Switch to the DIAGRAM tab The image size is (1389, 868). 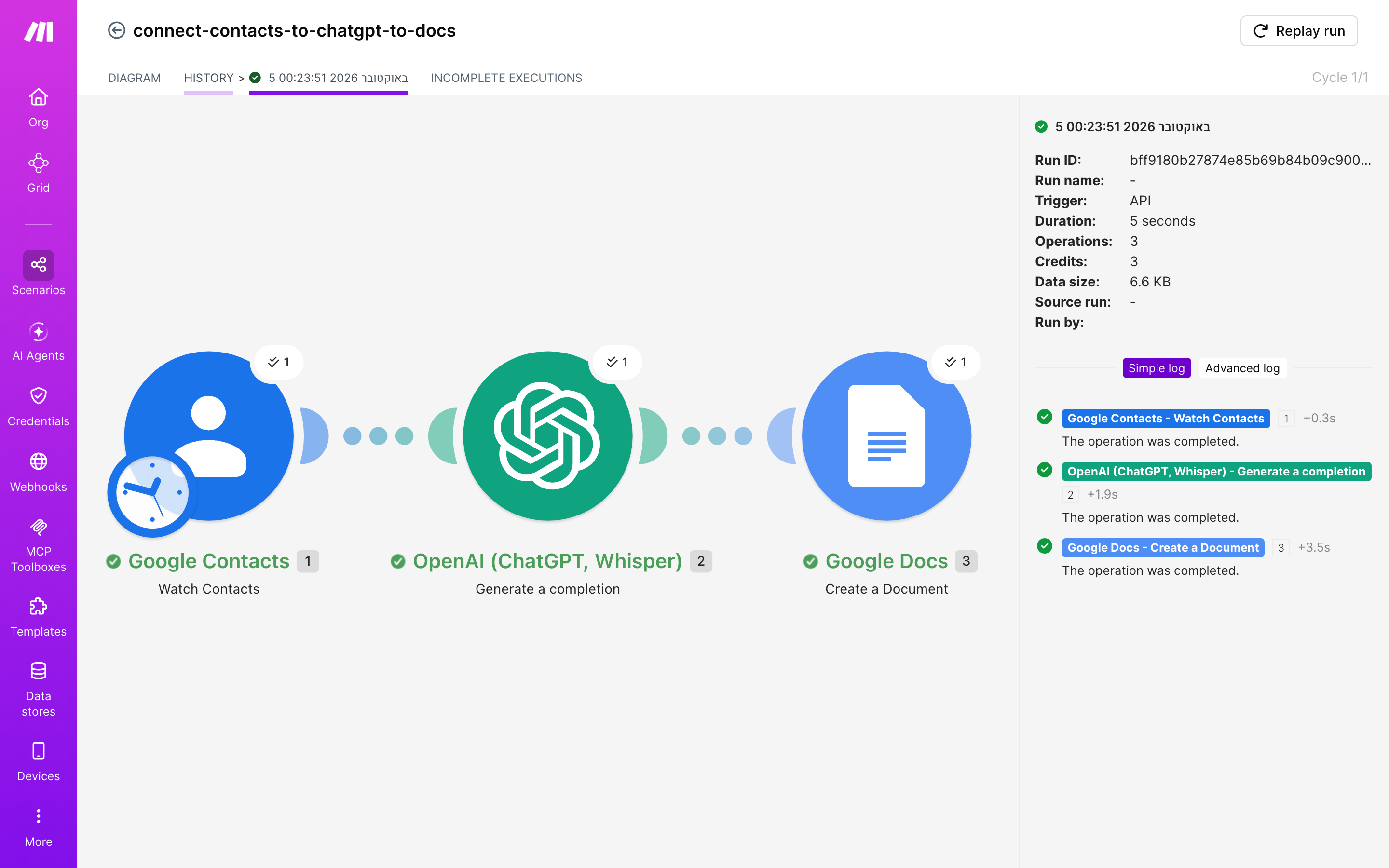click(x=134, y=78)
